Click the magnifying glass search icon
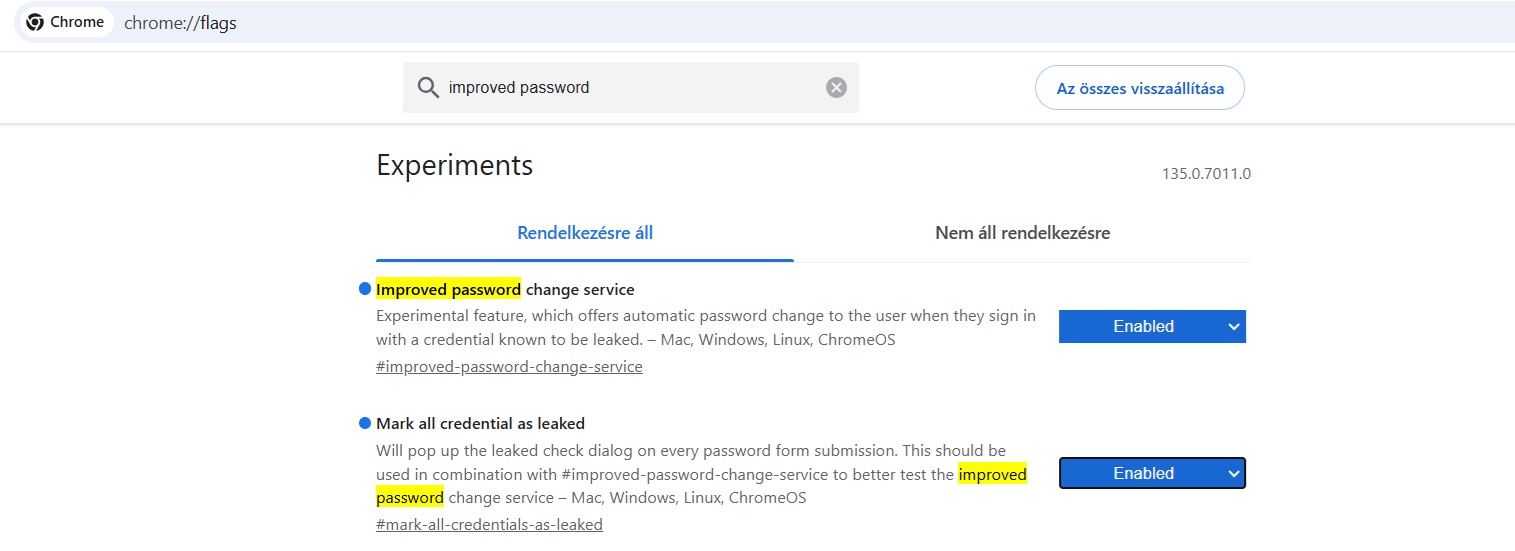Image resolution: width=1515 pixels, height=551 pixels. tap(428, 88)
